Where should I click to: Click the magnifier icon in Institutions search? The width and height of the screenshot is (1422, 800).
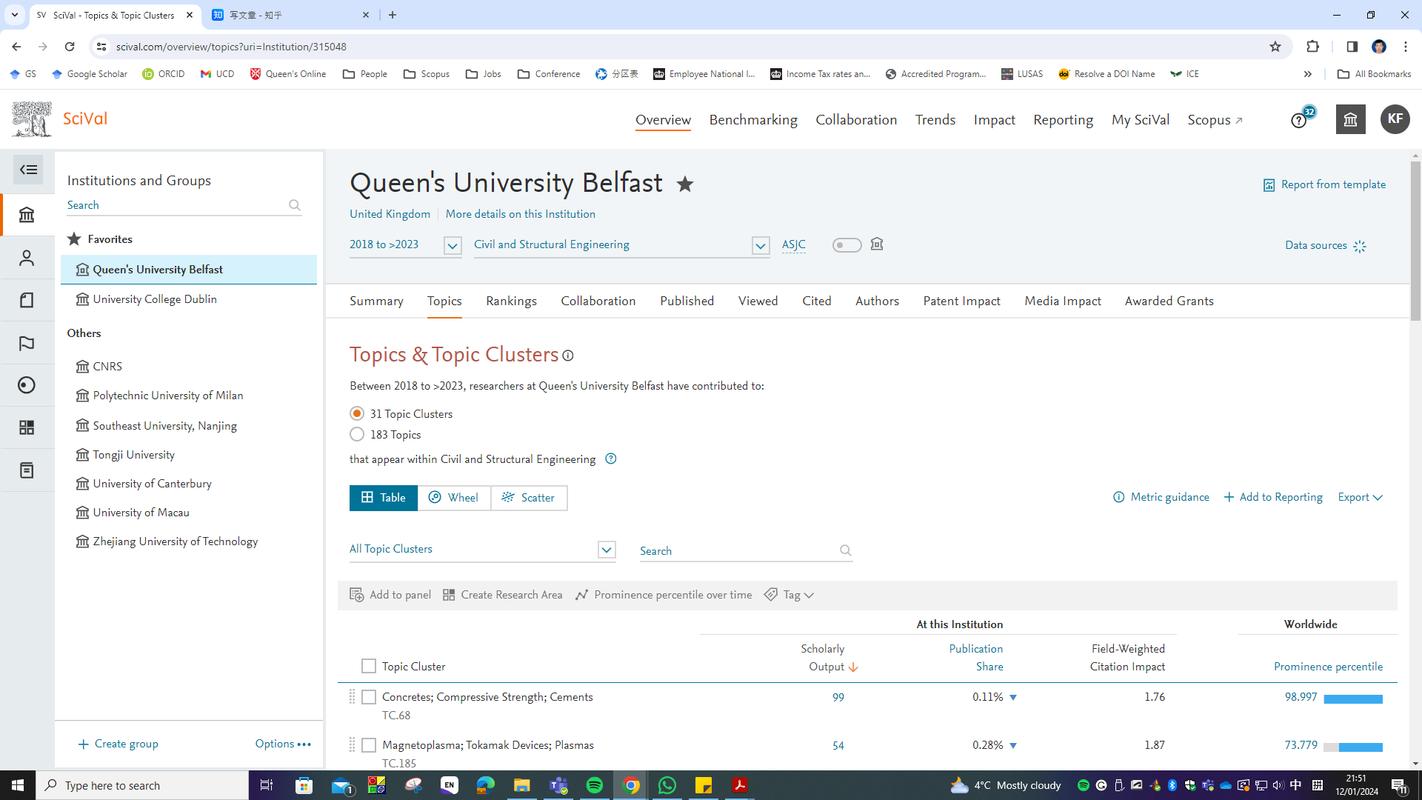point(295,205)
